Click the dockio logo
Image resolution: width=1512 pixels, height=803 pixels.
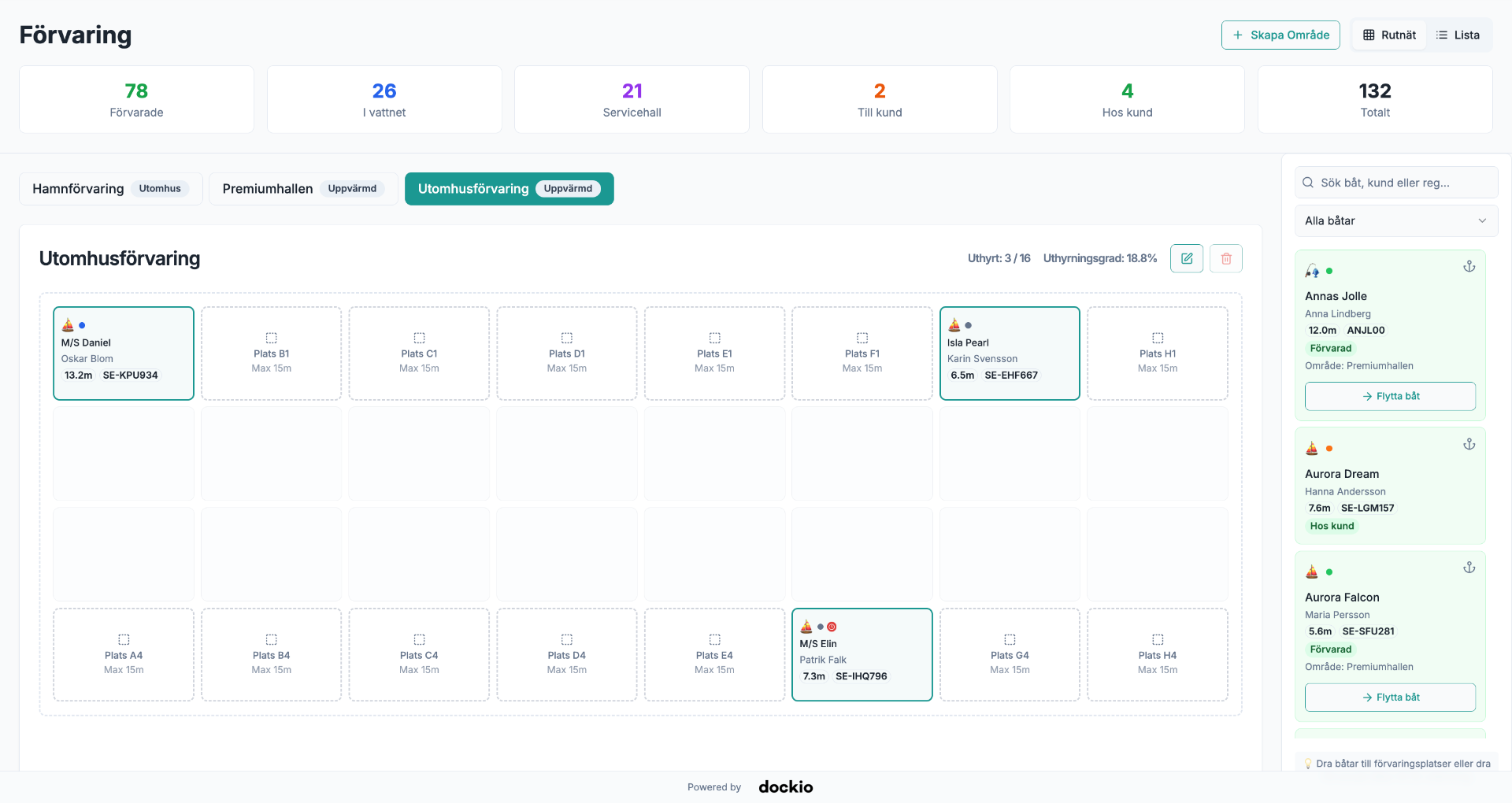tap(786, 786)
